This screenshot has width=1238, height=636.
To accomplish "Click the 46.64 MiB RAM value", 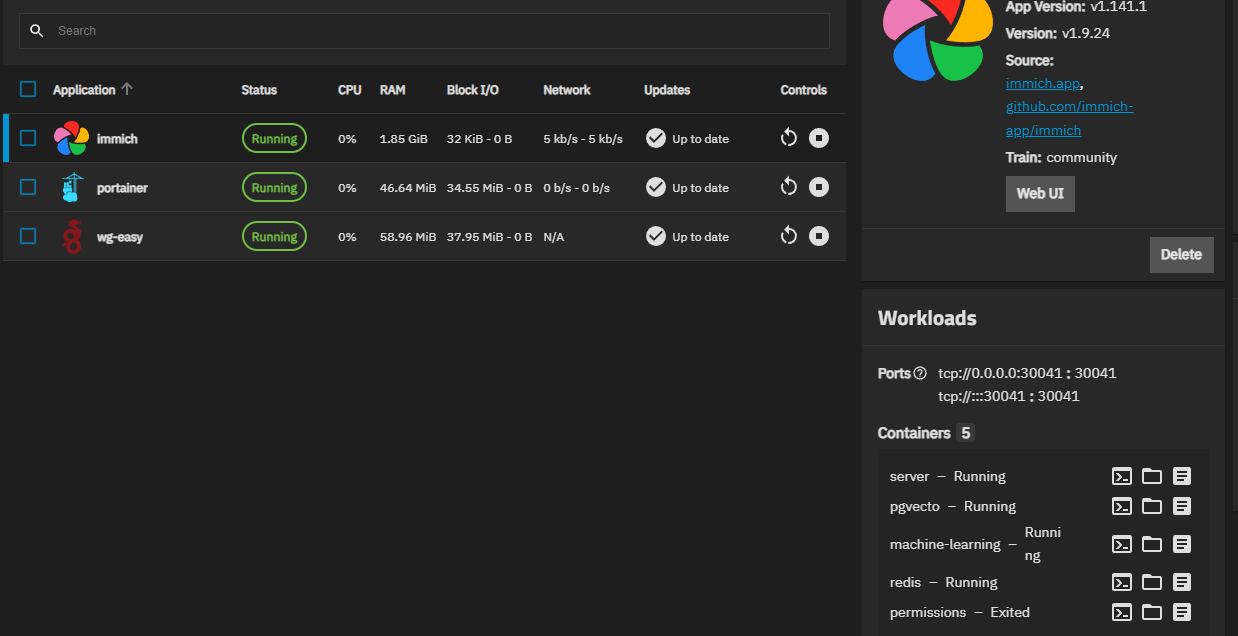I will (408, 188).
